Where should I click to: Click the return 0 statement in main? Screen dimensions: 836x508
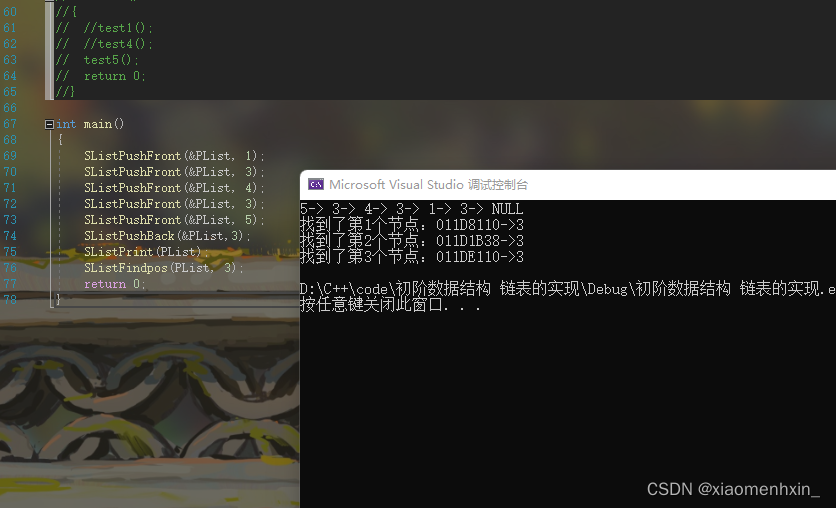pos(114,284)
